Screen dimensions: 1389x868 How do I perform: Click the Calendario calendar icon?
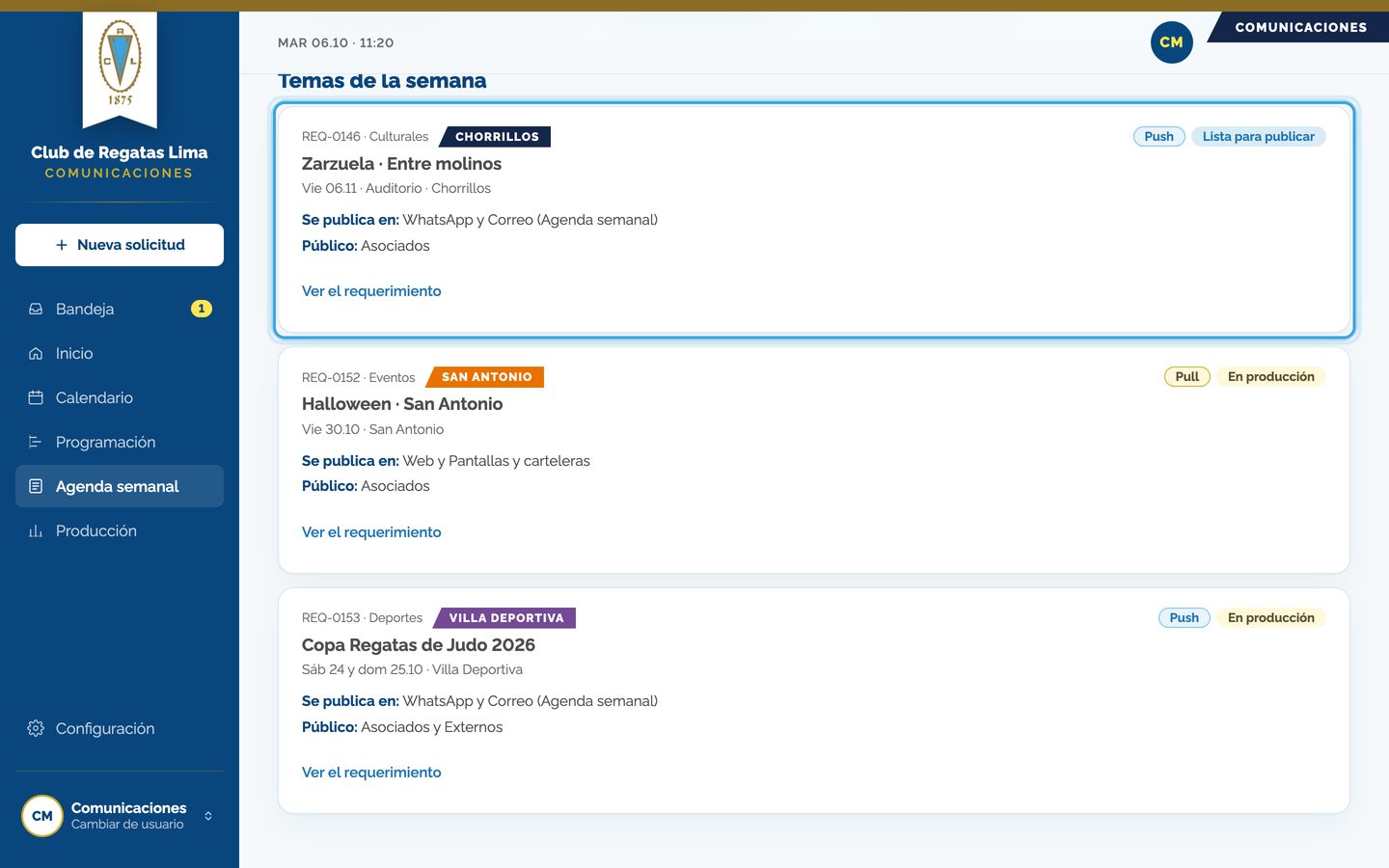coord(36,397)
